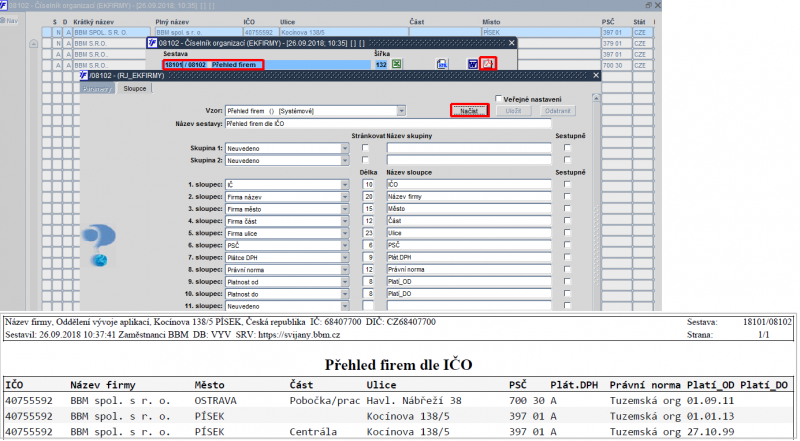The height and width of the screenshot is (441, 800).
Task: Click the dialog scrollbar up arrow
Action: pyautogui.click(x=595, y=97)
